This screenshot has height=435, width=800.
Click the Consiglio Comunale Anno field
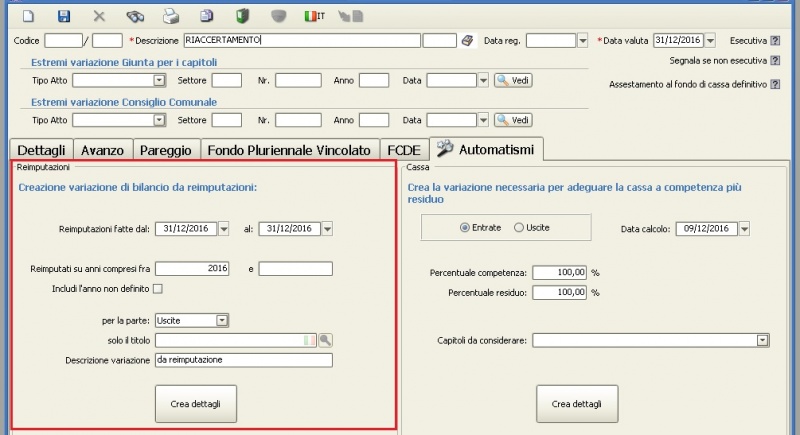click(374, 120)
